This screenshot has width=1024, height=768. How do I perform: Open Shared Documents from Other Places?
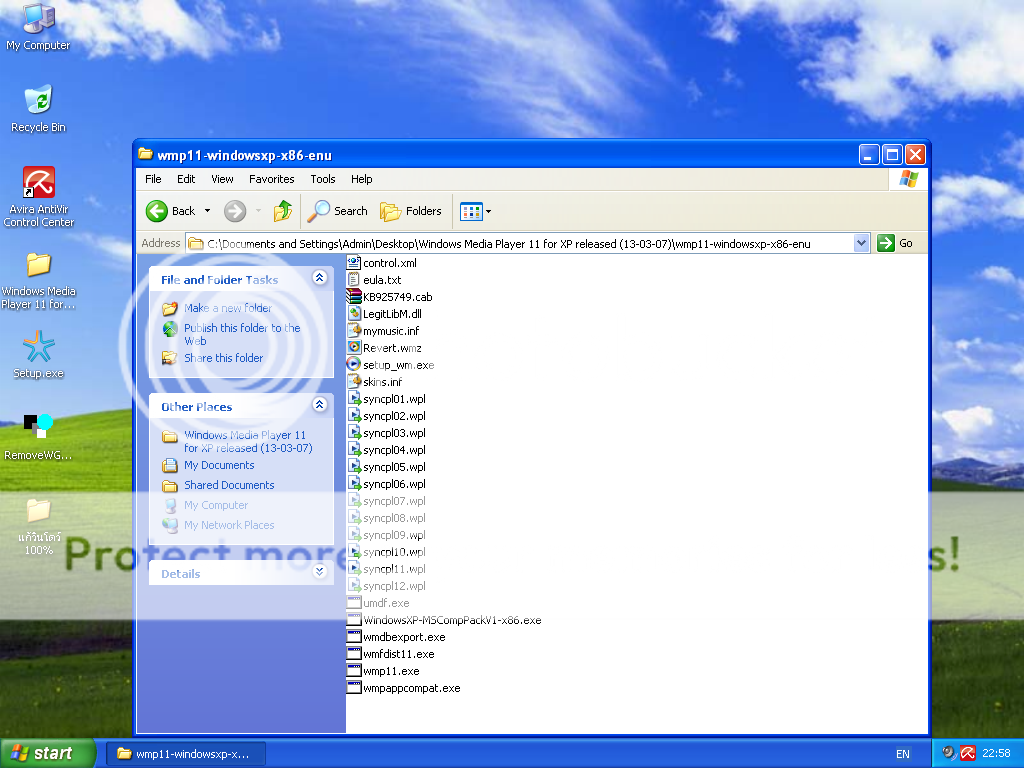229,485
